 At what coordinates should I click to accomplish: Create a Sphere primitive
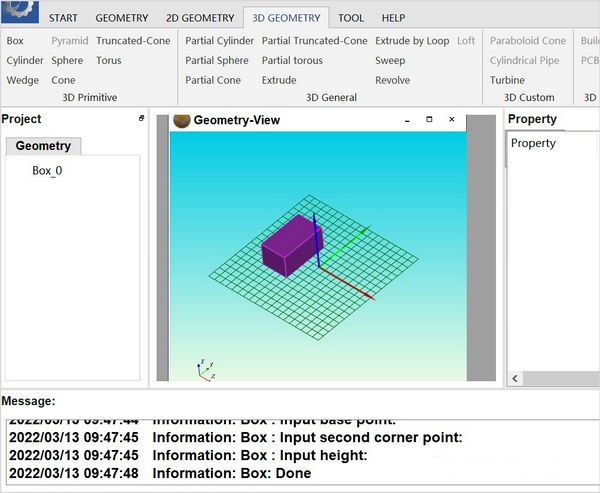coord(67,60)
